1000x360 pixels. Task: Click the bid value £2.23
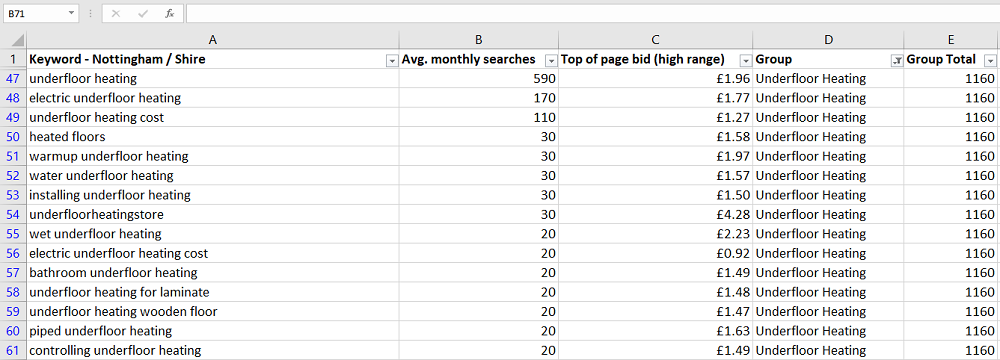point(656,234)
